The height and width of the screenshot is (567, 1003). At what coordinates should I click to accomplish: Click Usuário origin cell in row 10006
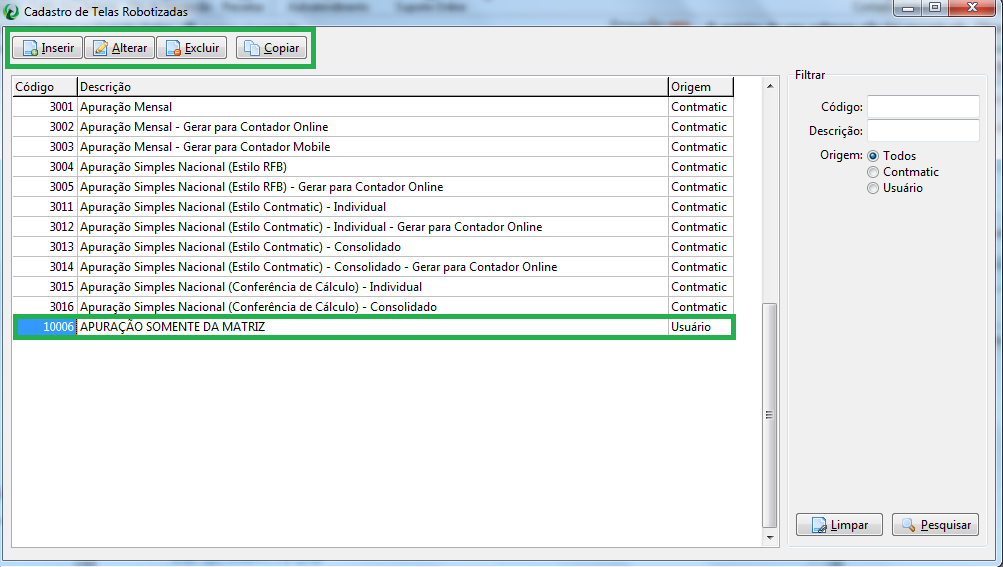[701, 326]
